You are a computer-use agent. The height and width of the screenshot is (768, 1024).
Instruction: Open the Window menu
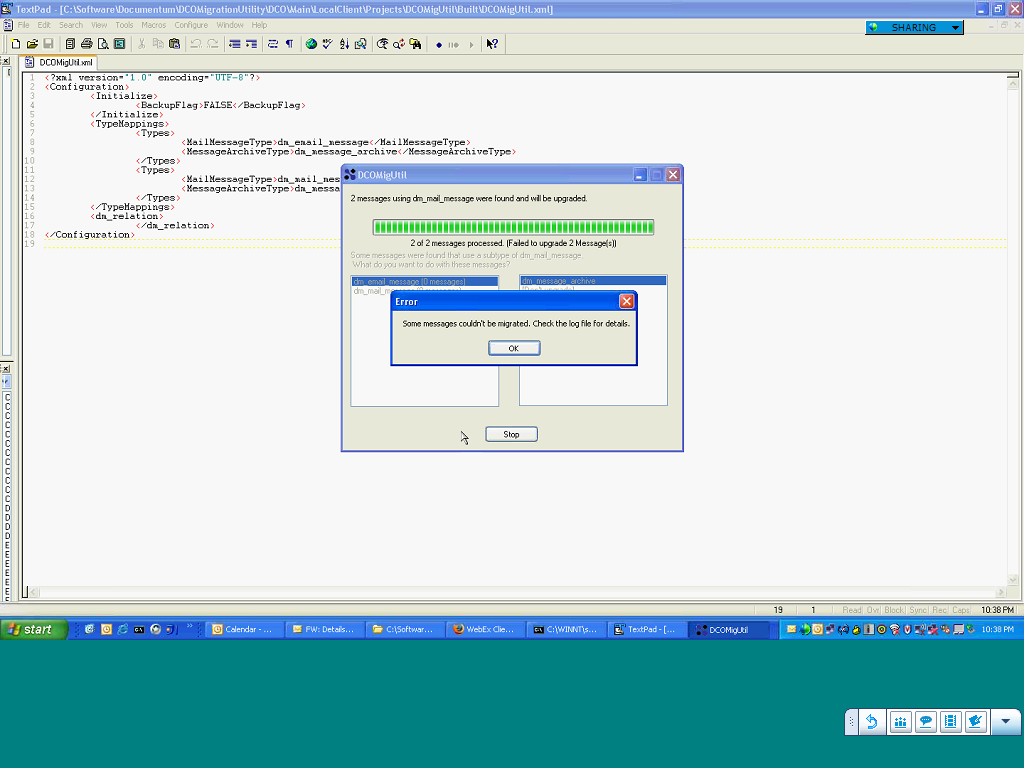(230, 25)
